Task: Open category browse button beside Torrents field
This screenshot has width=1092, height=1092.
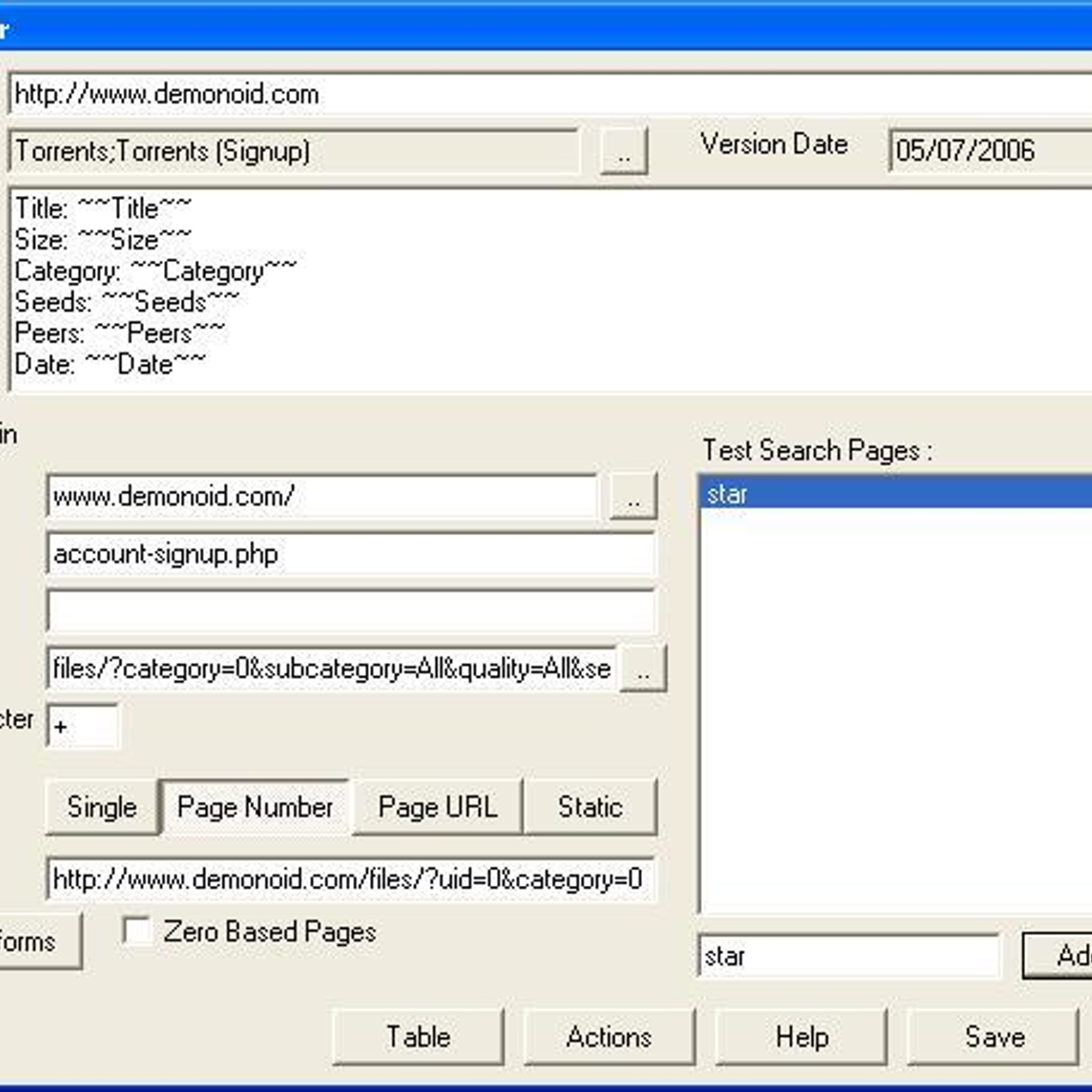Action: (624, 152)
